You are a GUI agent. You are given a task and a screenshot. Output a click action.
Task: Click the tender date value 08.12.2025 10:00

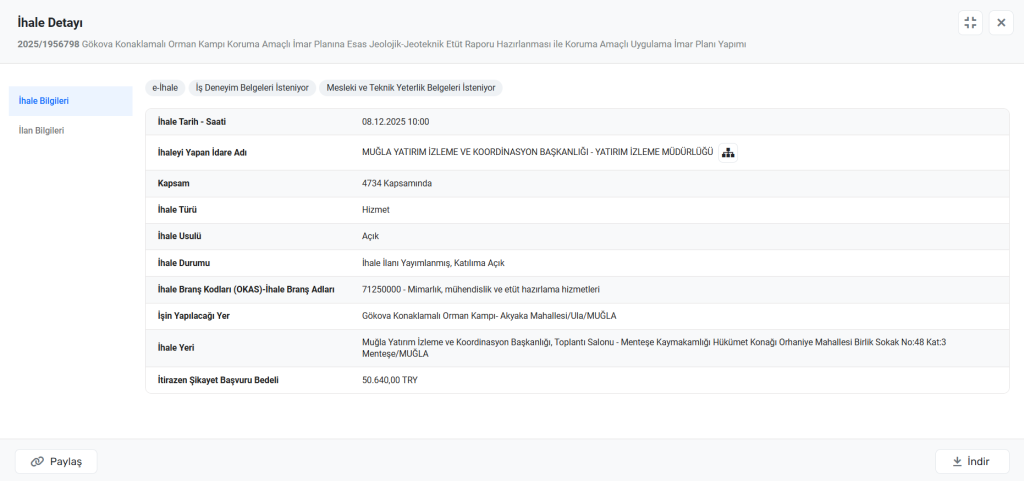395,122
